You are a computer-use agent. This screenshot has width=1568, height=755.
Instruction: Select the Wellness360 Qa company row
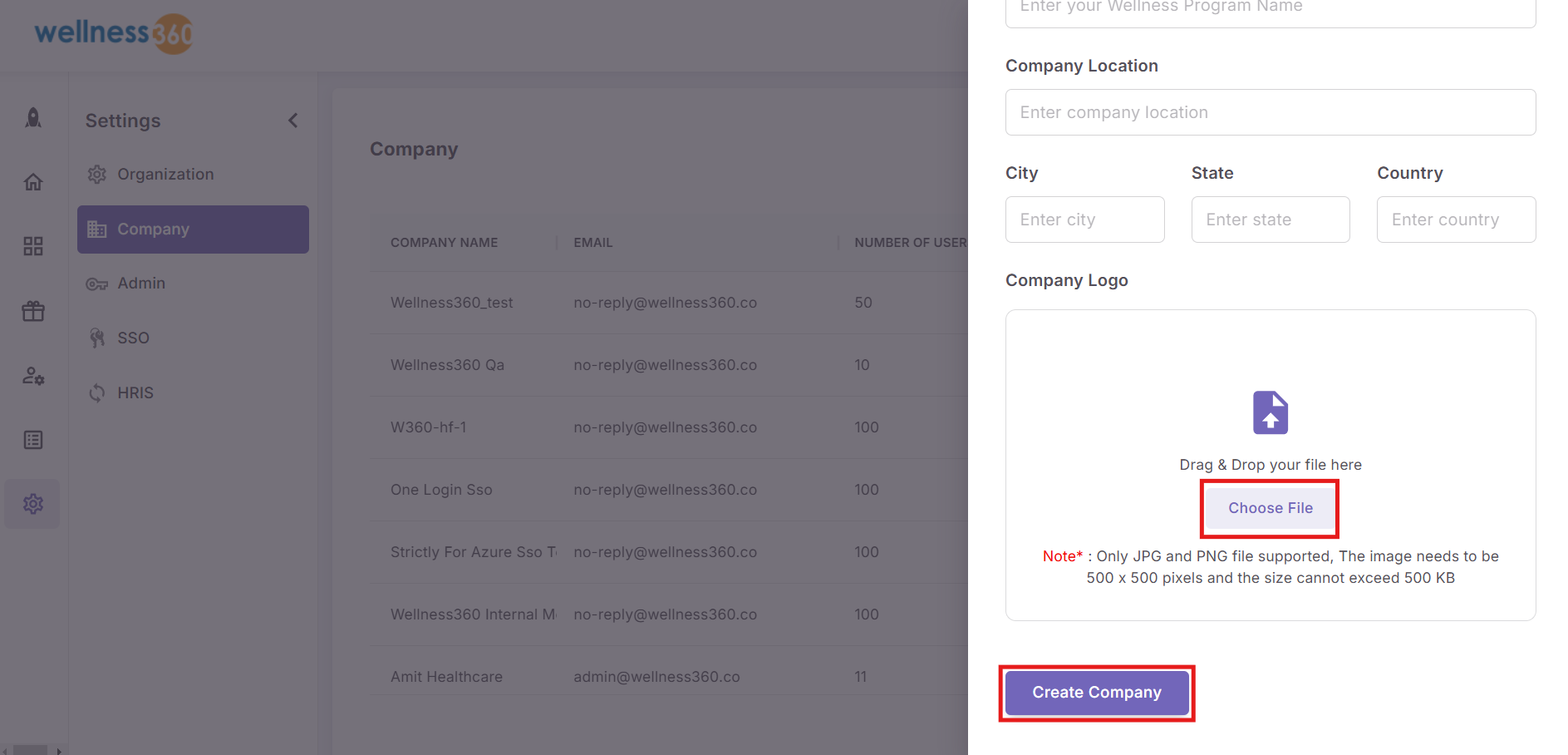pyautogui.click(x=669, y=365)
